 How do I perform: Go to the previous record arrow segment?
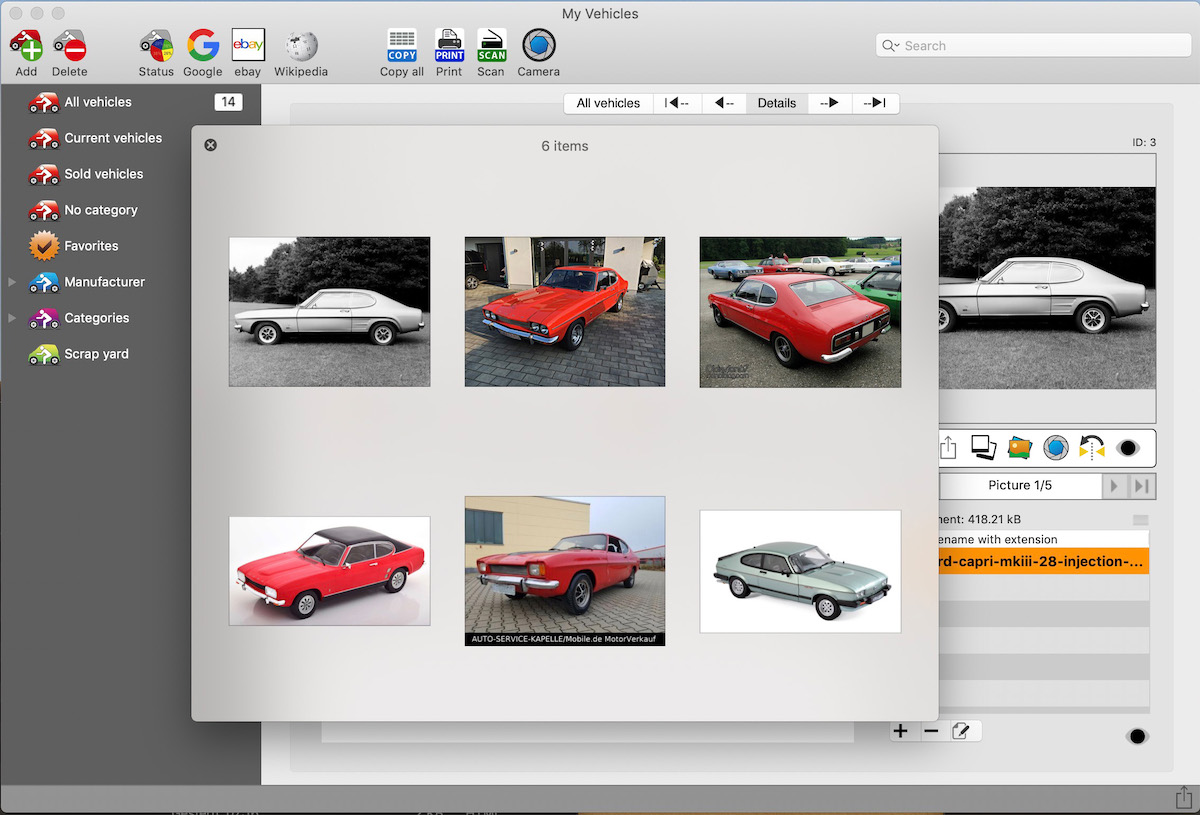724,103
